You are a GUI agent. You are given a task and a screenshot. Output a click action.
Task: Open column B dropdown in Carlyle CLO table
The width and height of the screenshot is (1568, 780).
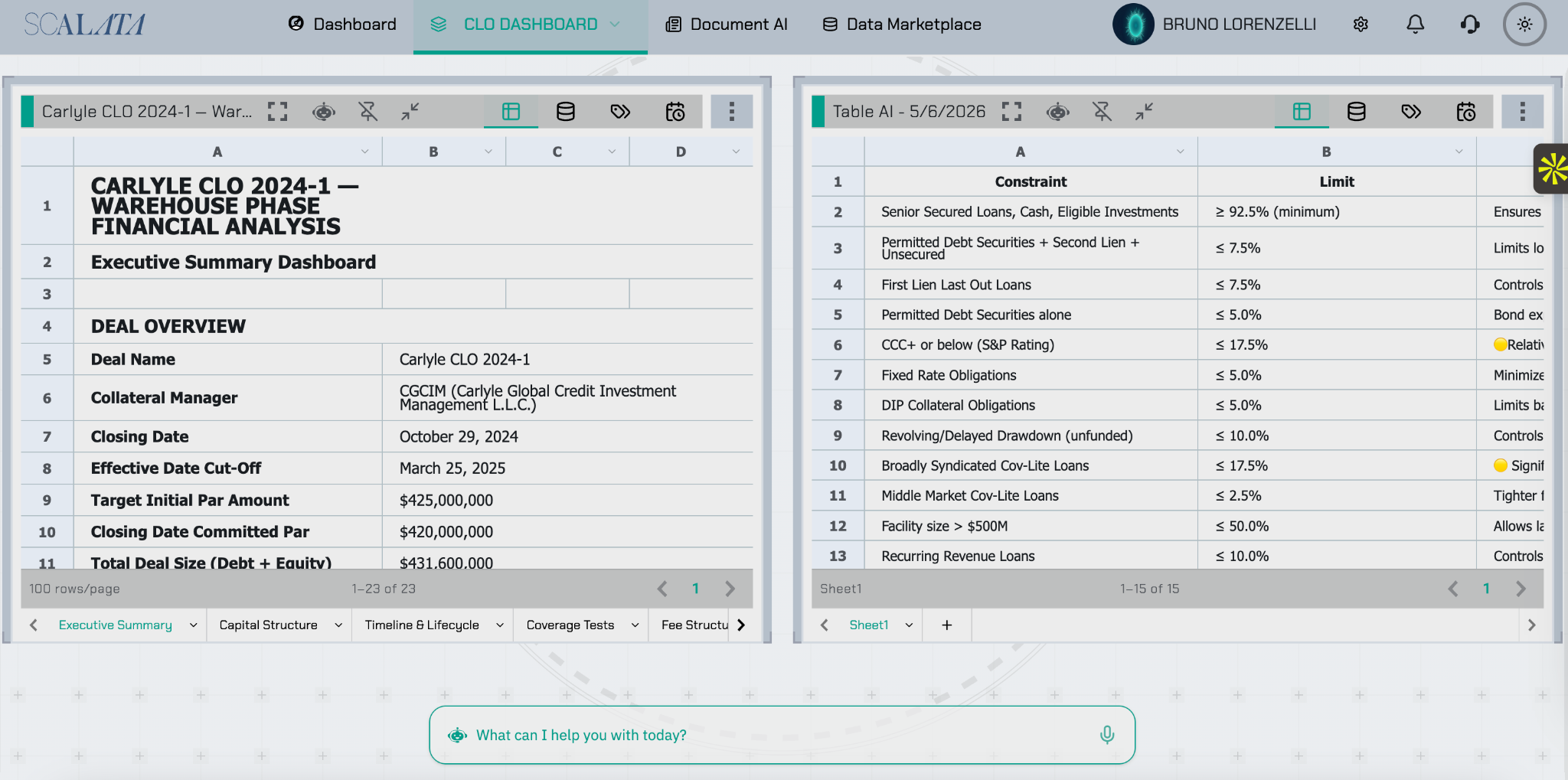point(488,152)
